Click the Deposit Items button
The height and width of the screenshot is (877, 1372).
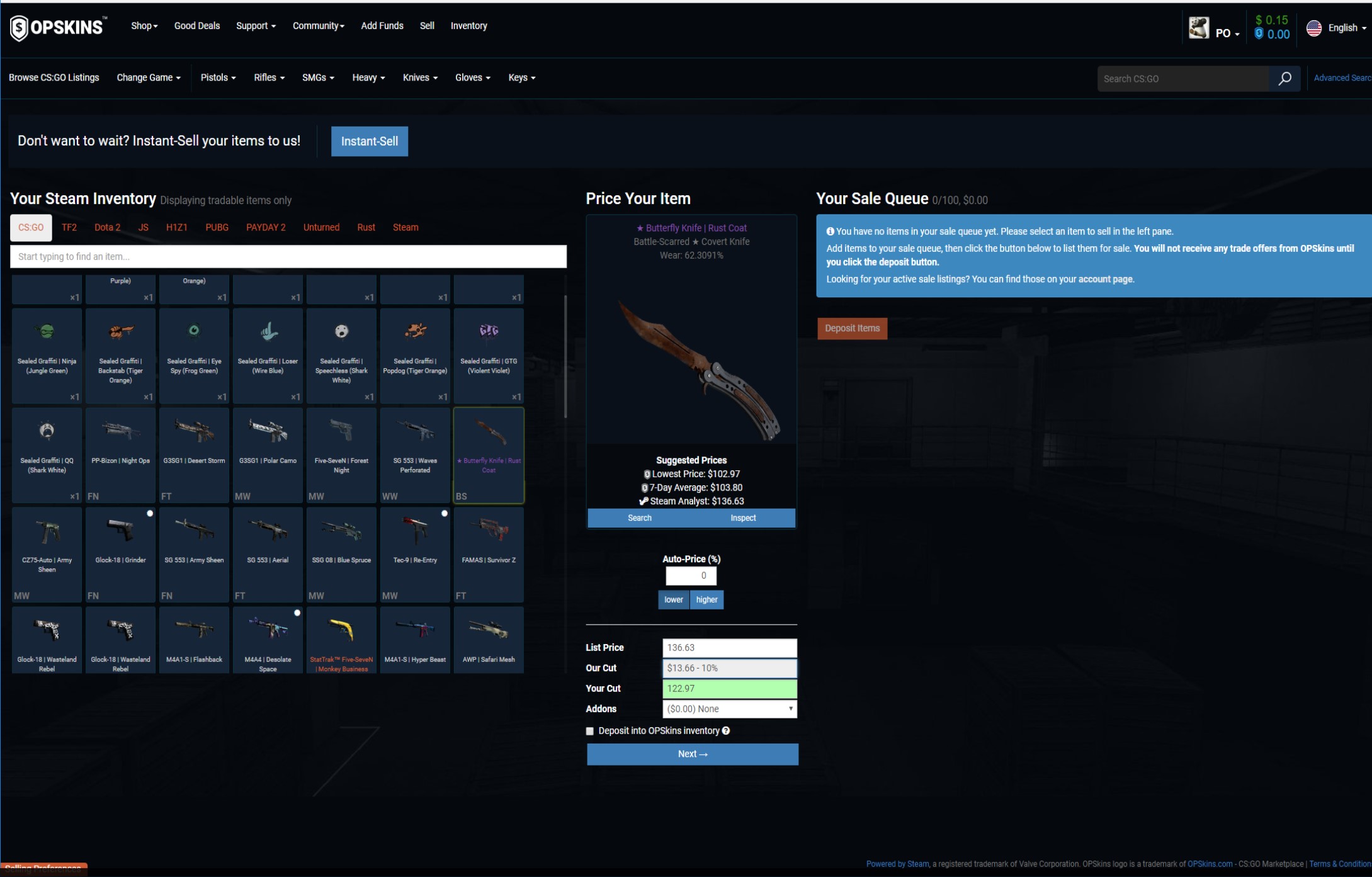tap(852, 328)
